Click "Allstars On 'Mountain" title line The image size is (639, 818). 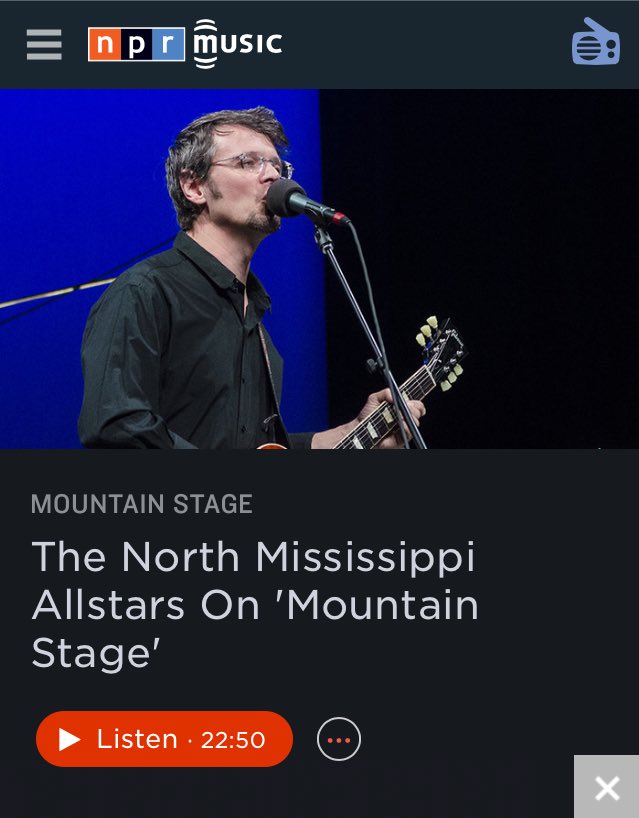coord(255,605)
